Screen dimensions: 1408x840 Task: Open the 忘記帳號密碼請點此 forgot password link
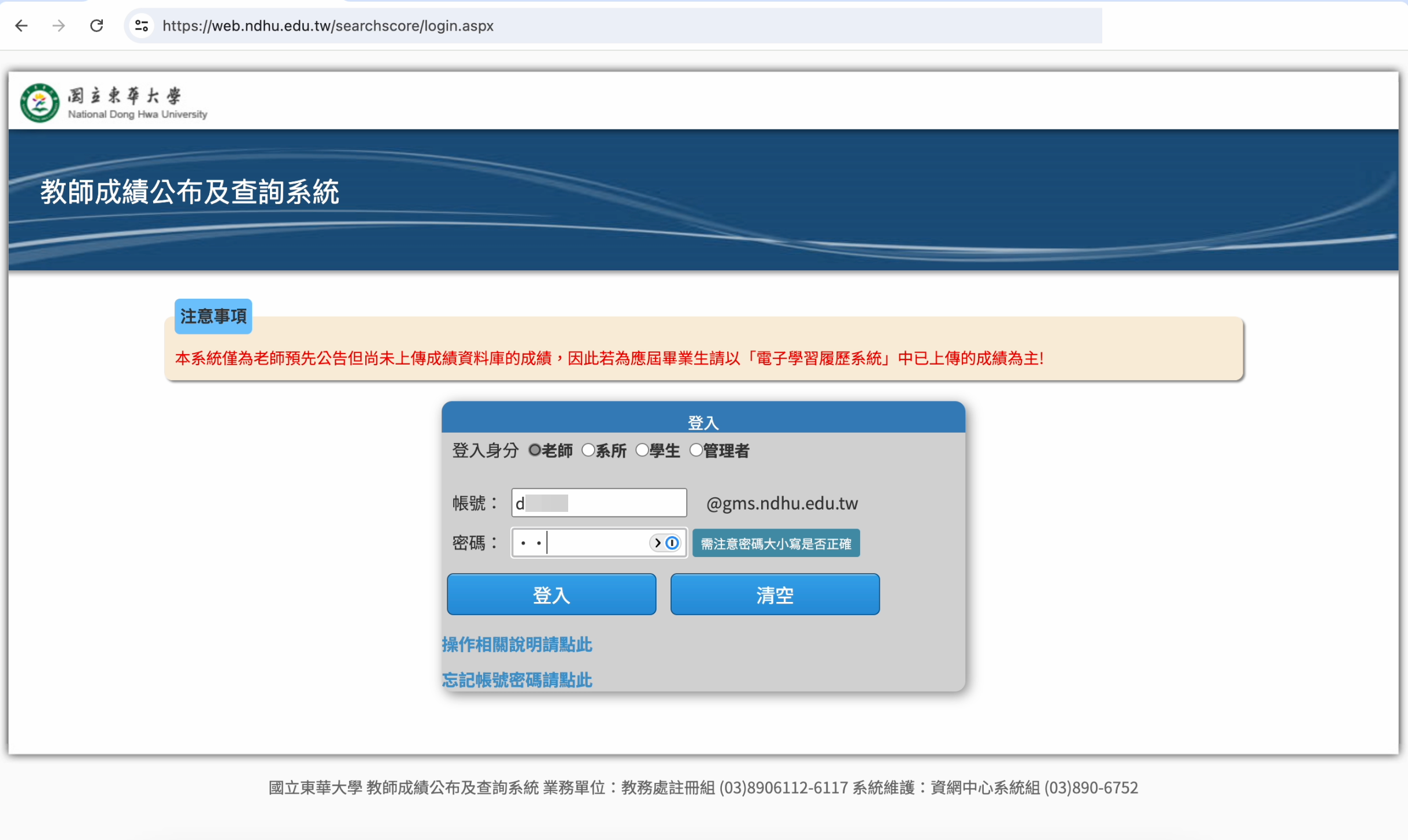pos(517,679)
